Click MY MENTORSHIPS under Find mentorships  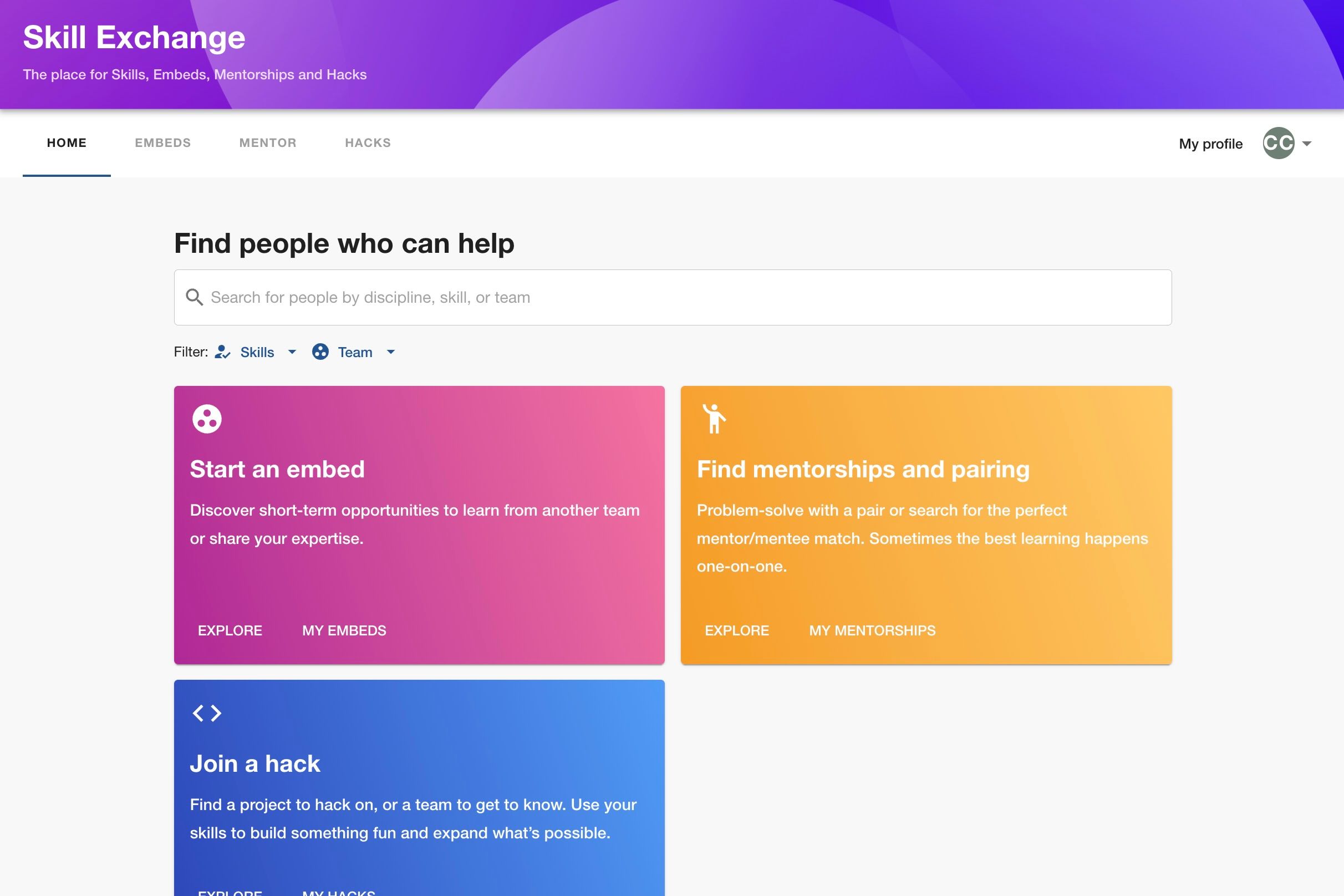tap(872, 630)
